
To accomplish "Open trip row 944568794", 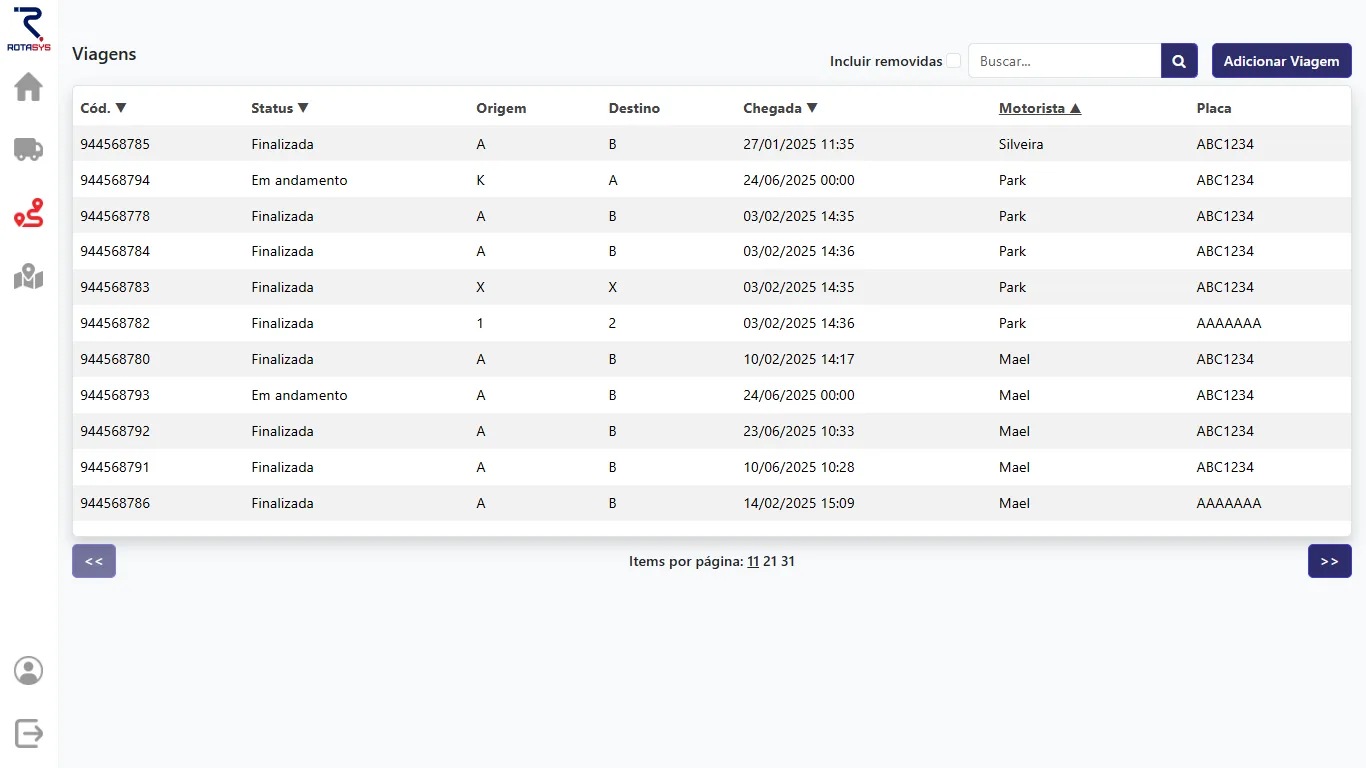I will [115, 180].
